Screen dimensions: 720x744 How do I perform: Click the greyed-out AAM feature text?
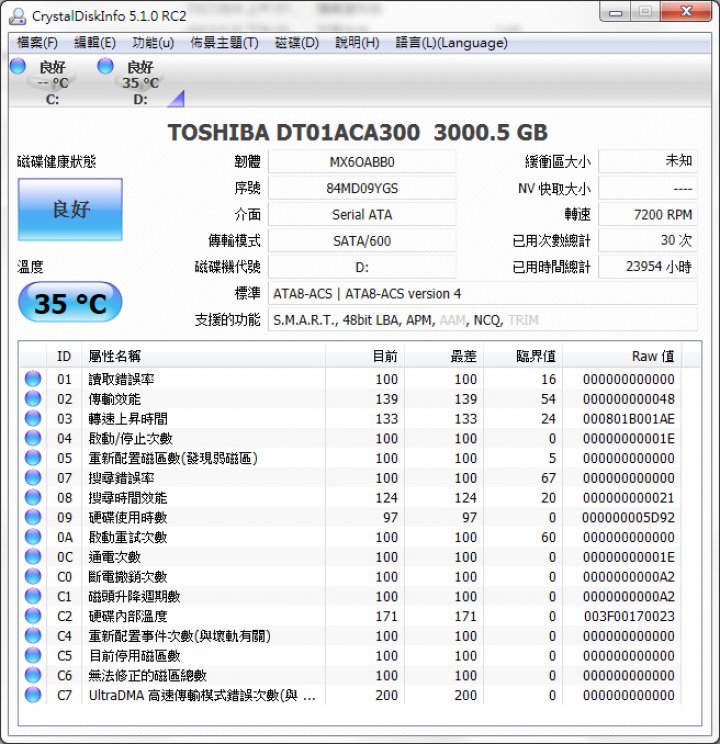click(x=452, y=320)
